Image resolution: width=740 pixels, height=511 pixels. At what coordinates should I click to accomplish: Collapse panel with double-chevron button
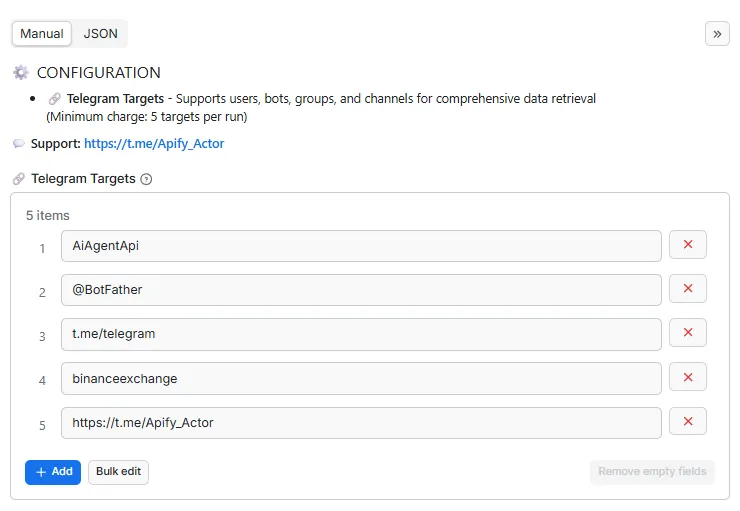(x=717, y=33)
